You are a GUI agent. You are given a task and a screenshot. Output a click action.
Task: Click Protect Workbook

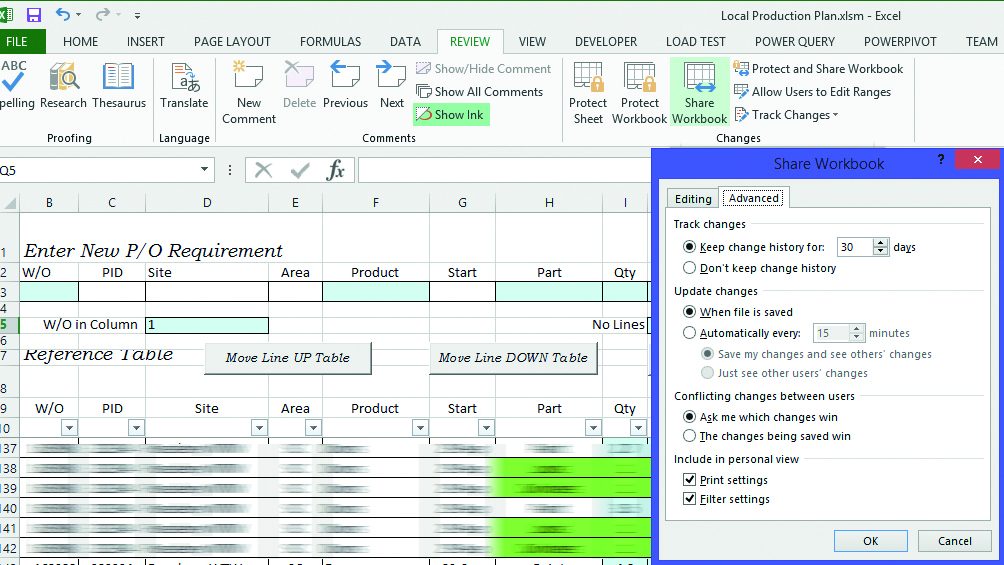(x=639, y=93)
